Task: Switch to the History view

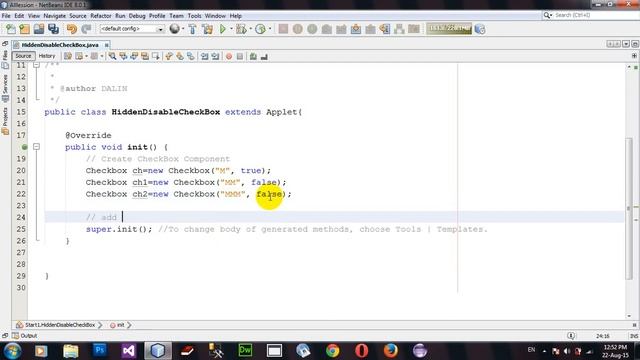Action: pos(47,56)
